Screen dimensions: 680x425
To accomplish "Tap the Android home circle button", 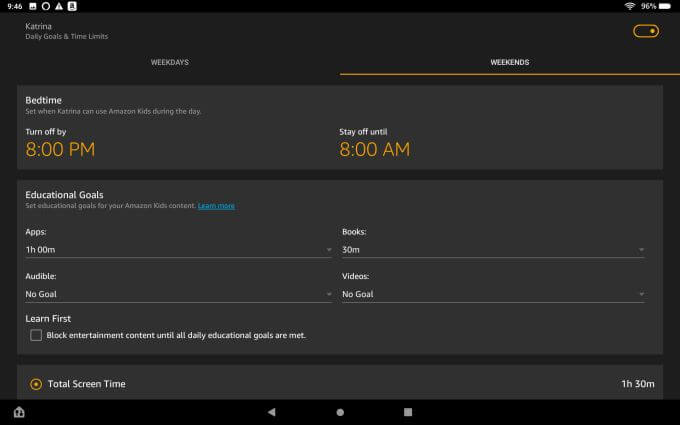I will tap(340, 412).
